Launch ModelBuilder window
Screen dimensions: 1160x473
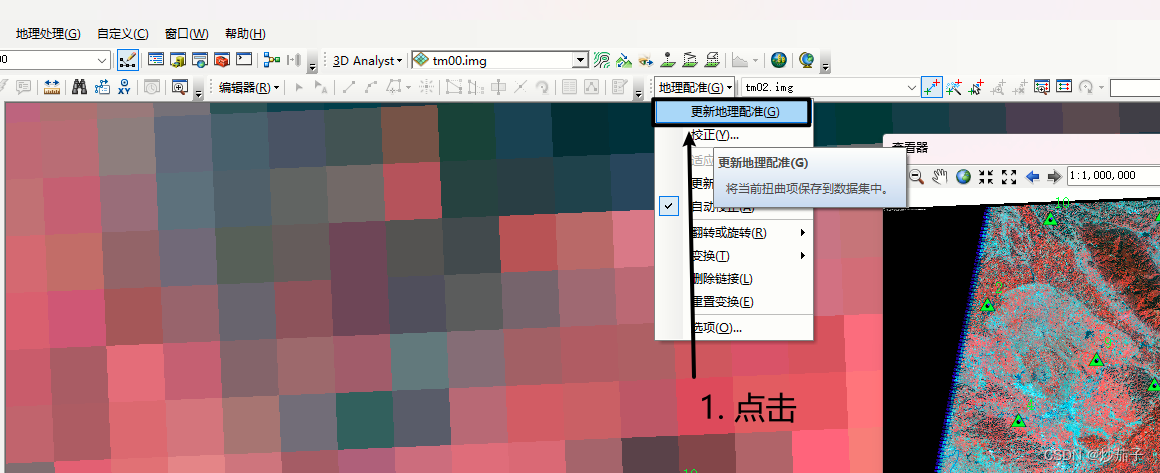pos(272,60)
